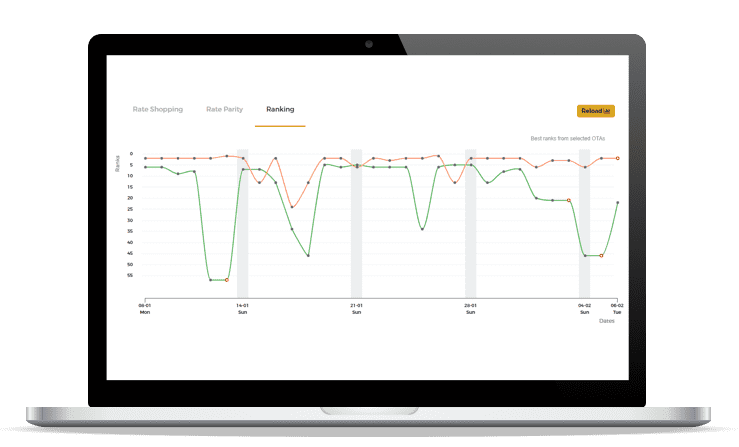Viewport: 739px width, 447px height.
Task: Click the yellow Reload button
Action: [596, 111]
